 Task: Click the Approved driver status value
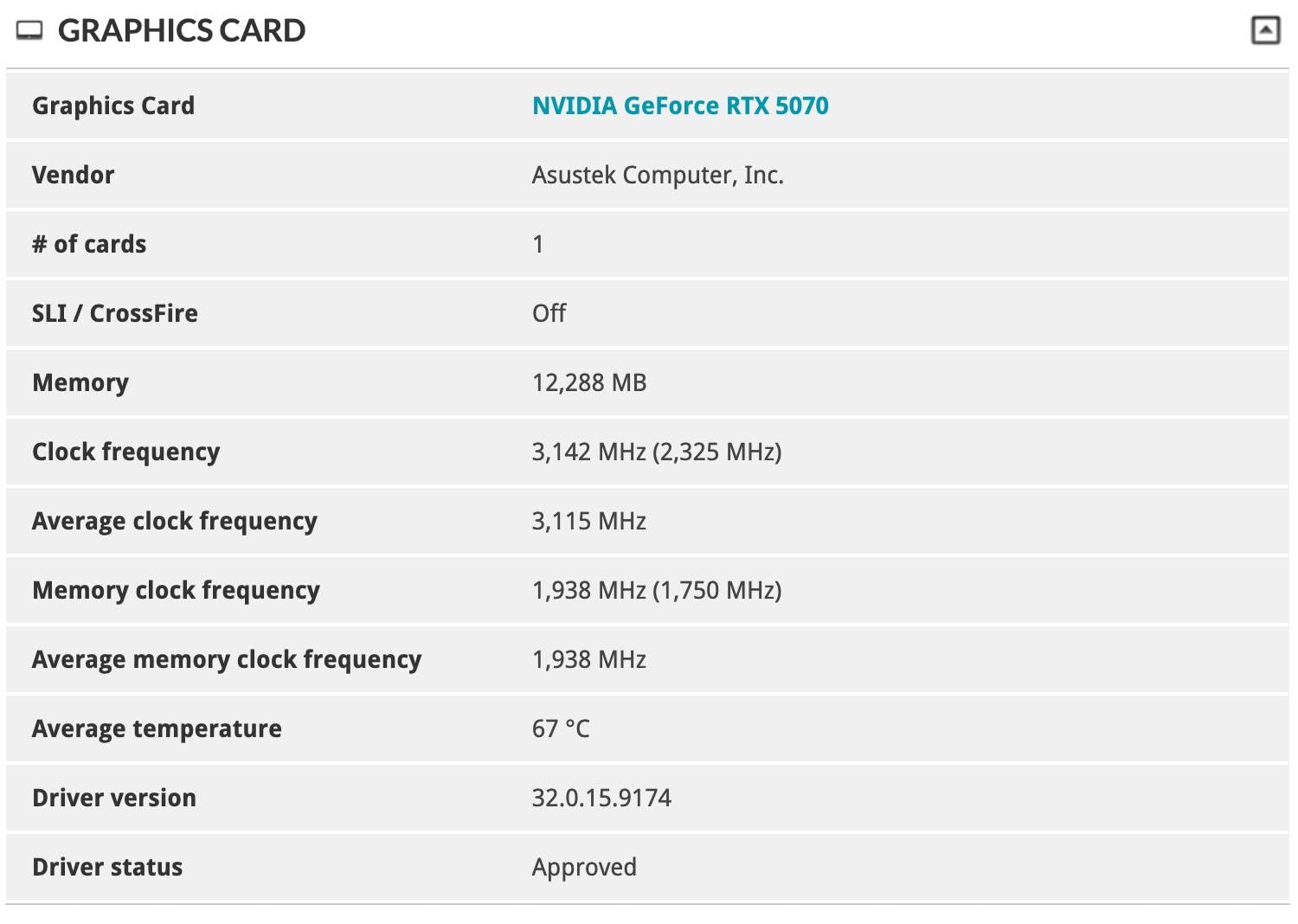(584, 867)
